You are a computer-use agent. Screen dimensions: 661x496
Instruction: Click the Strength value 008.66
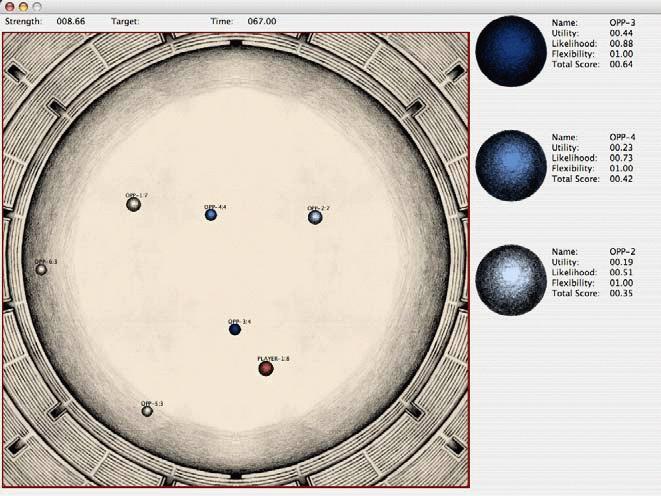point(70,20)
